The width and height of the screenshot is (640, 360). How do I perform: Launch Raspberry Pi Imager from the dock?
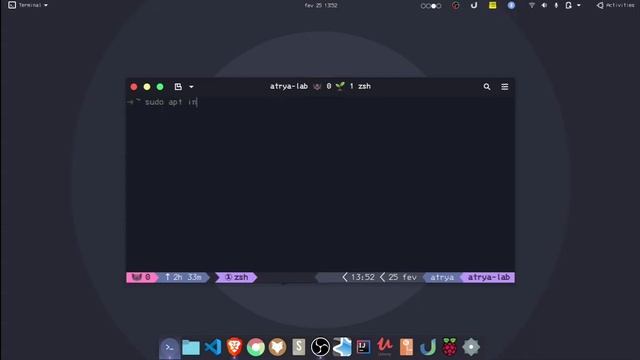[x=449, y=347]
